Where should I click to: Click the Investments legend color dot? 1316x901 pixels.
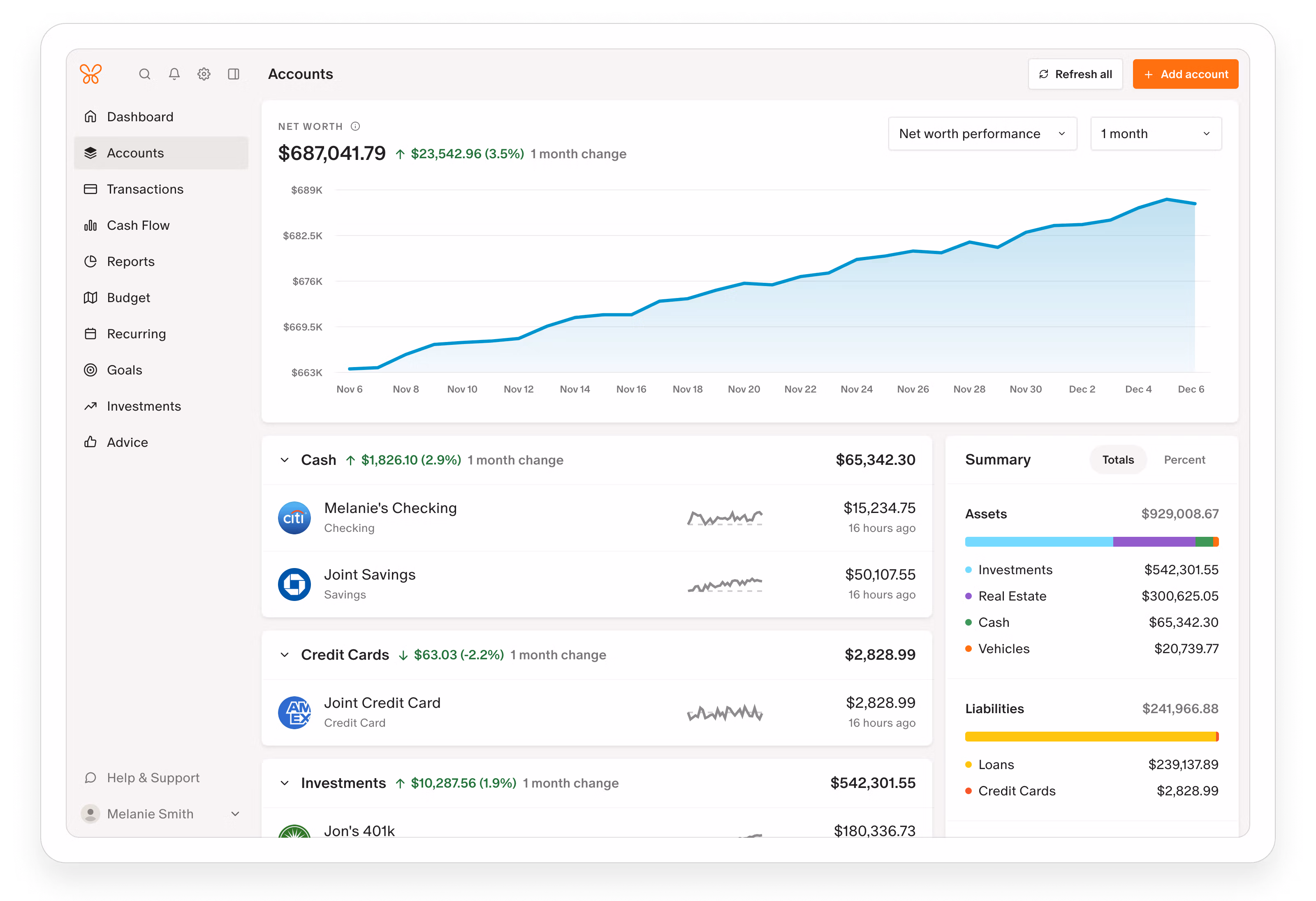click(968, 570)
